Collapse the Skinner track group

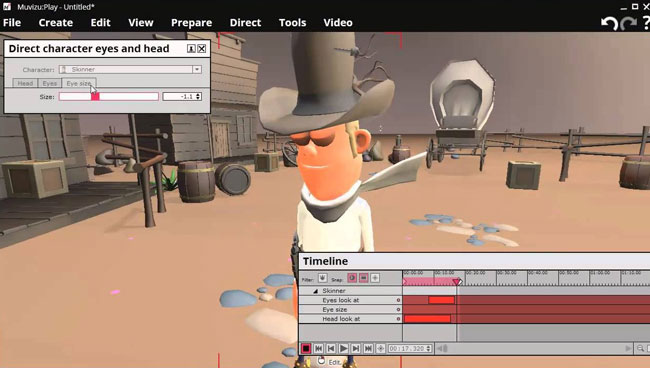pos(315,291)
